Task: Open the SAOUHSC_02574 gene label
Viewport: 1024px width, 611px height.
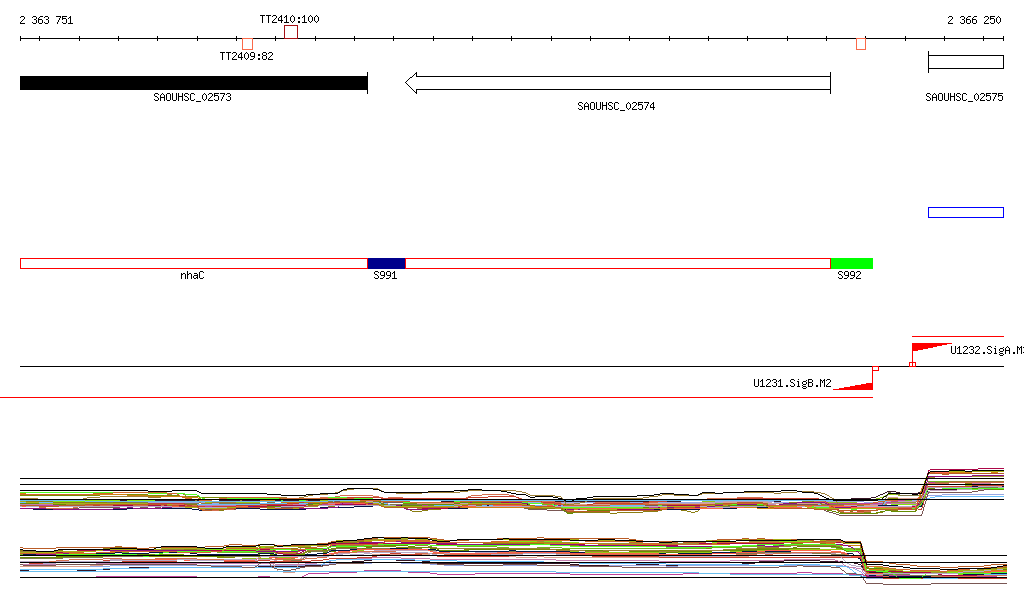Action: point(616,106)
